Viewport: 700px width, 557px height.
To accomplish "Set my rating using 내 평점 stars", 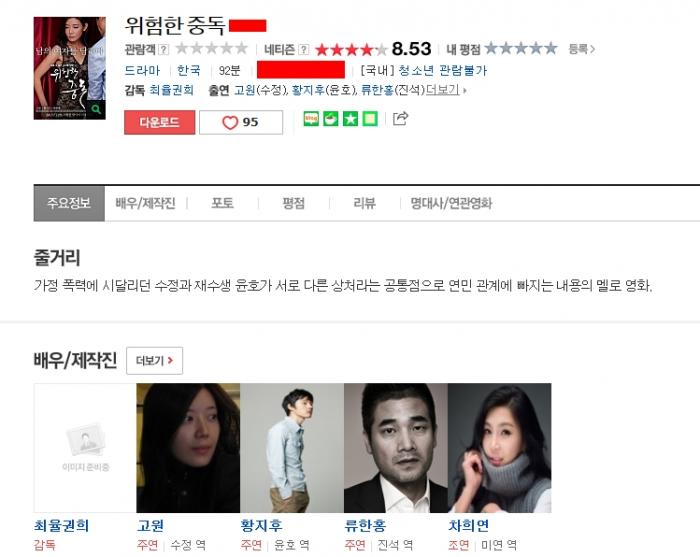I will [x=521, y=48].
